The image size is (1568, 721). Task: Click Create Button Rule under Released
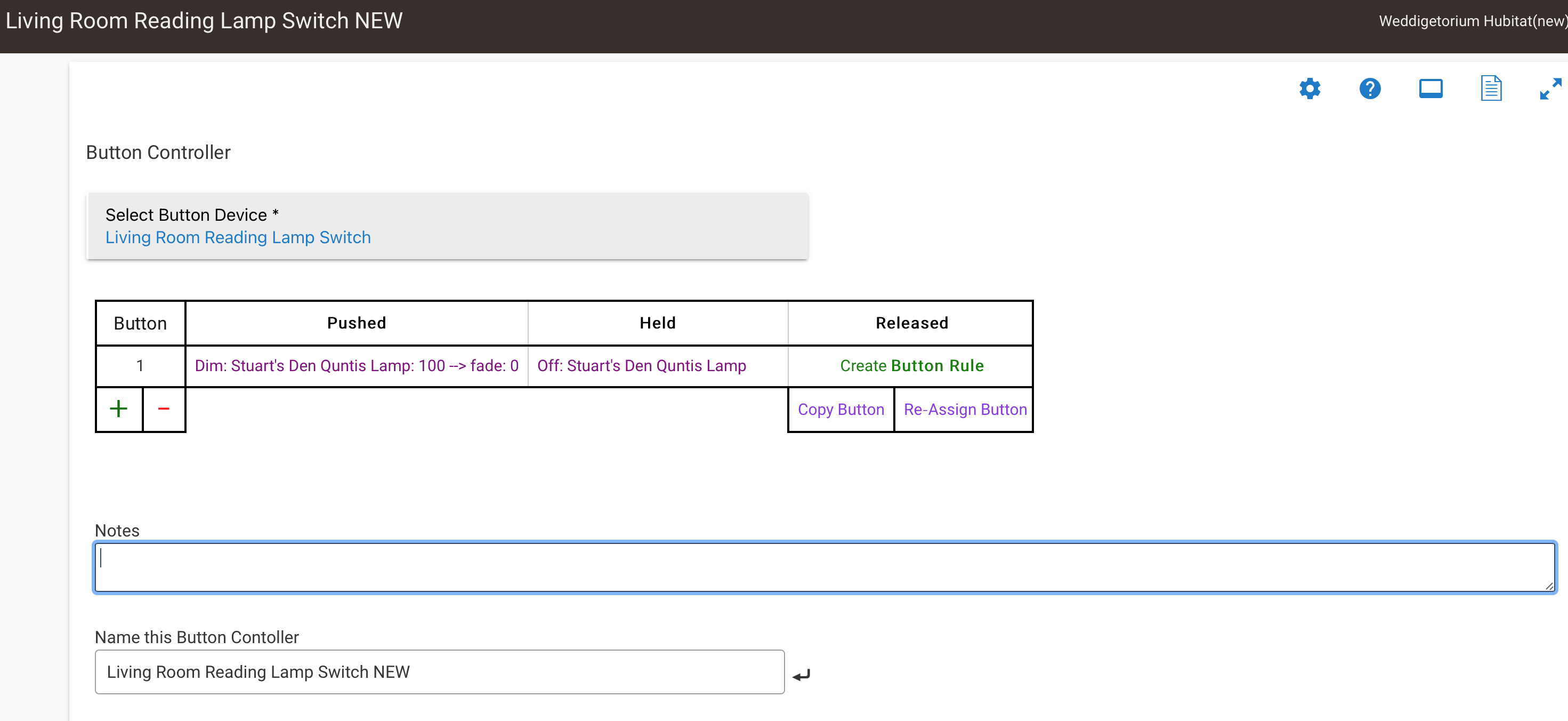pyautogui.click(x=911, y=365)
